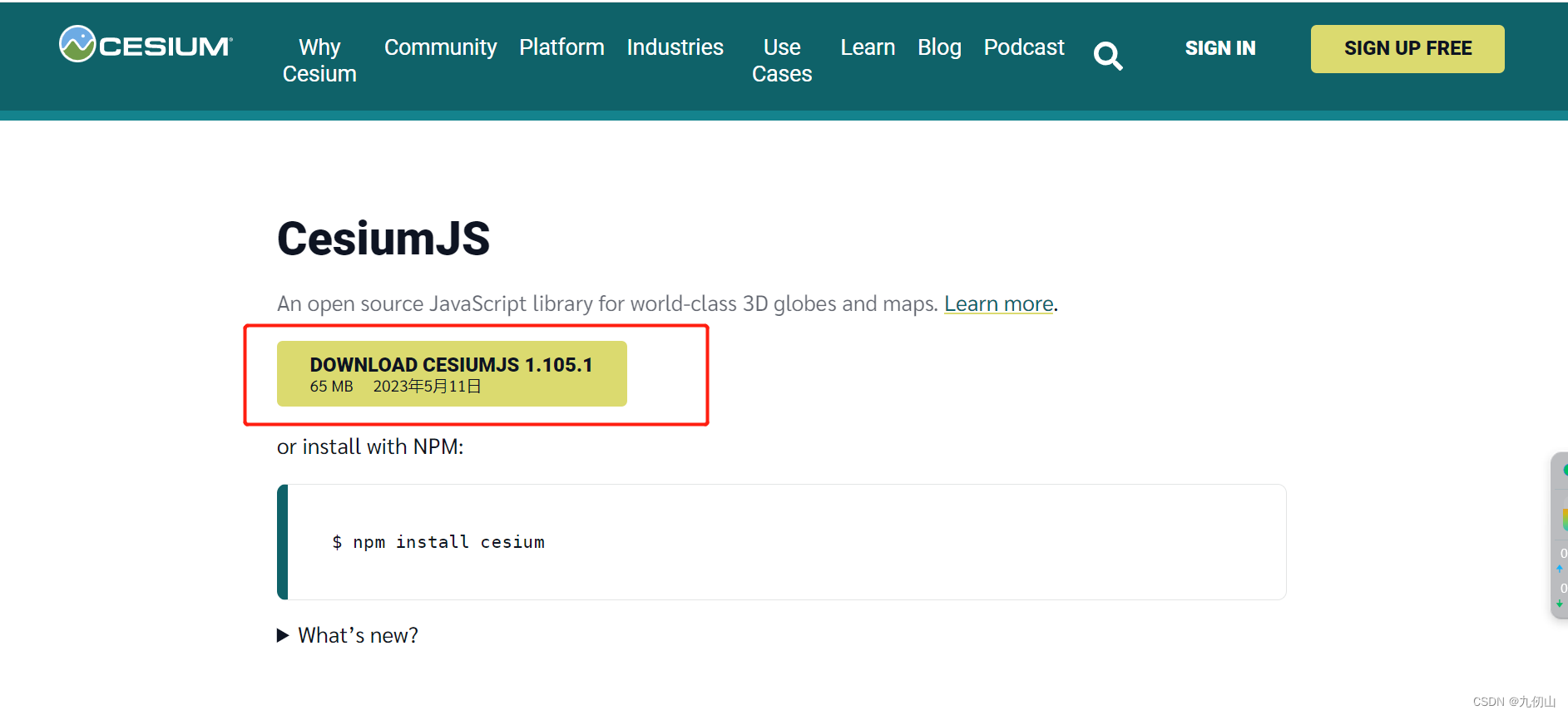Download CesiumJS 1.105.1
The height and width of the screenshot is (715, 1568).
(452, 374)
